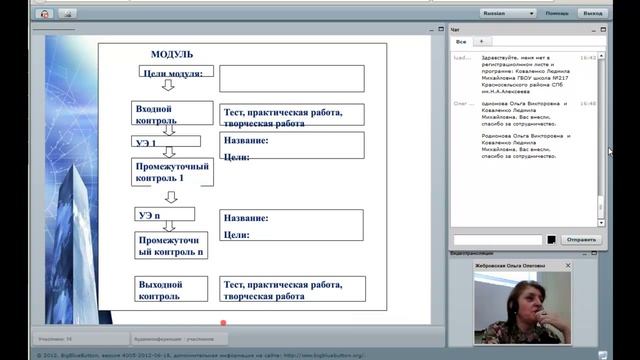The image size is (640, 360).
Task: Click the Помощь help link
Action: 557,13
